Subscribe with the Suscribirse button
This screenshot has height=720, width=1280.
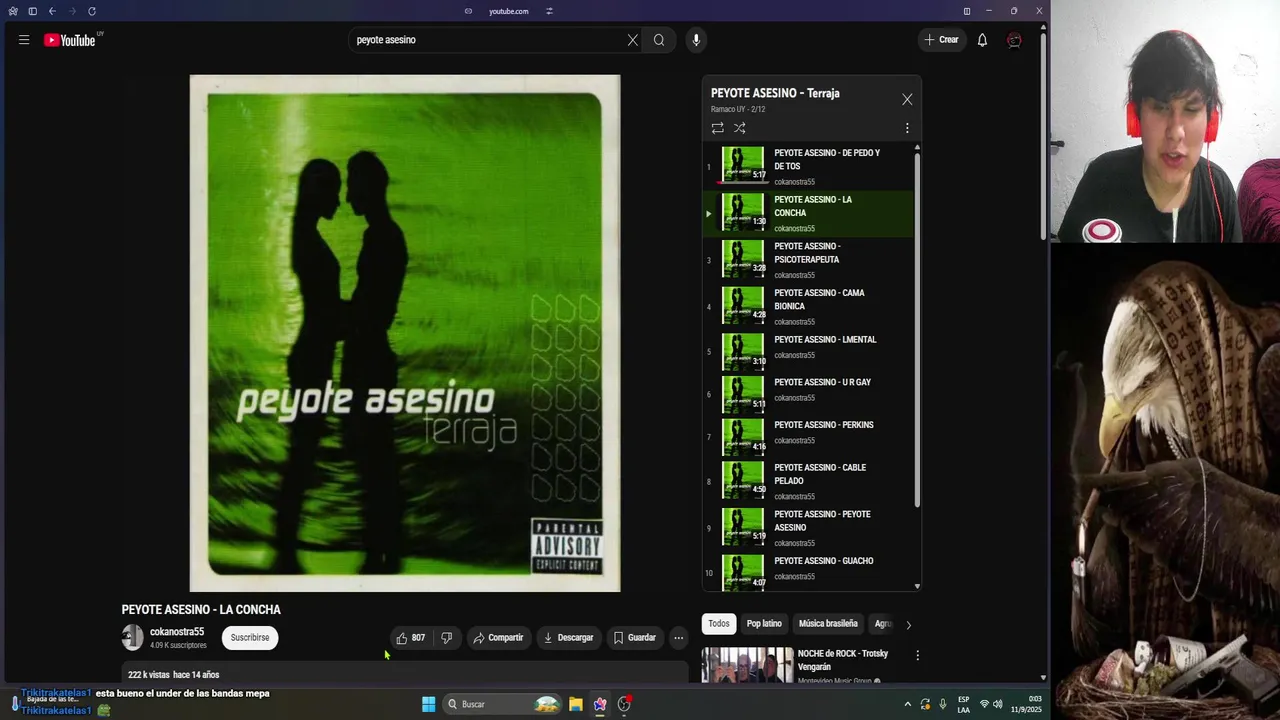[250, 637]
